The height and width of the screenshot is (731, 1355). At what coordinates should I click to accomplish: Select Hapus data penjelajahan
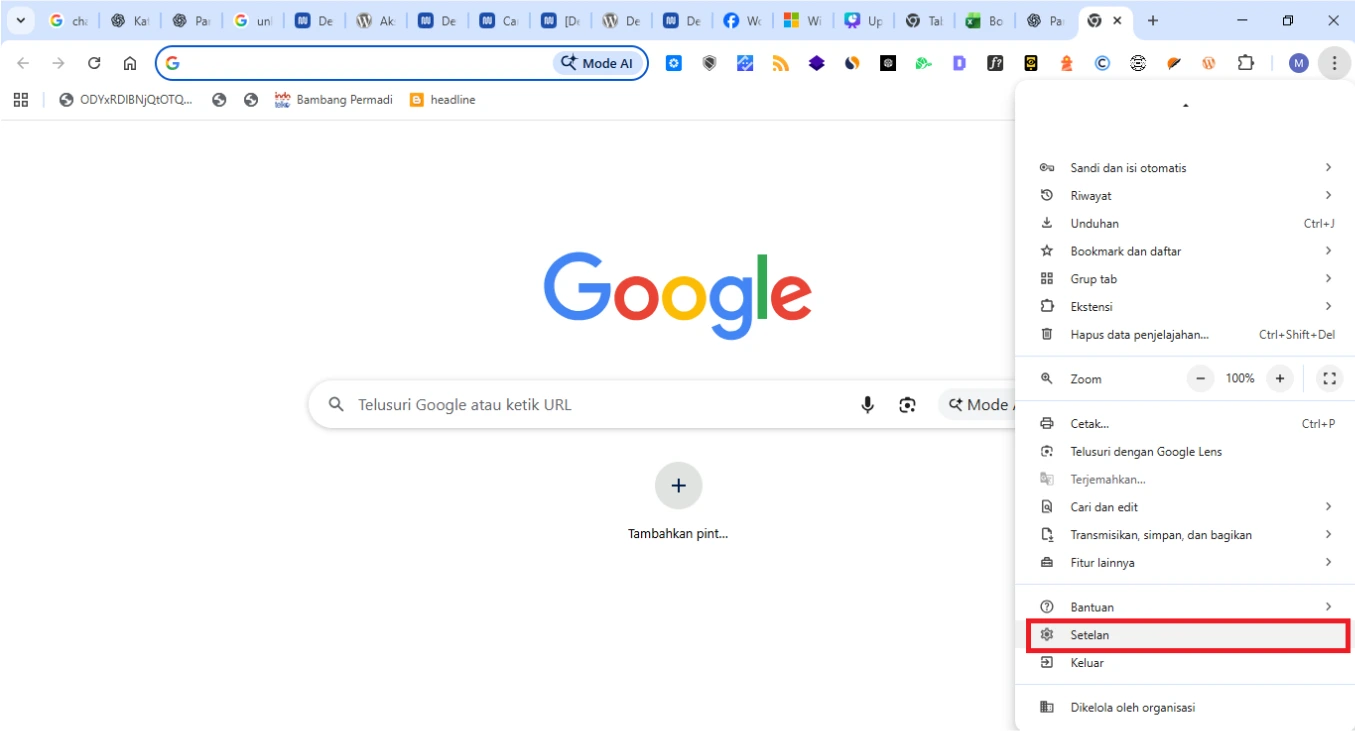(x=1185, y=335)
